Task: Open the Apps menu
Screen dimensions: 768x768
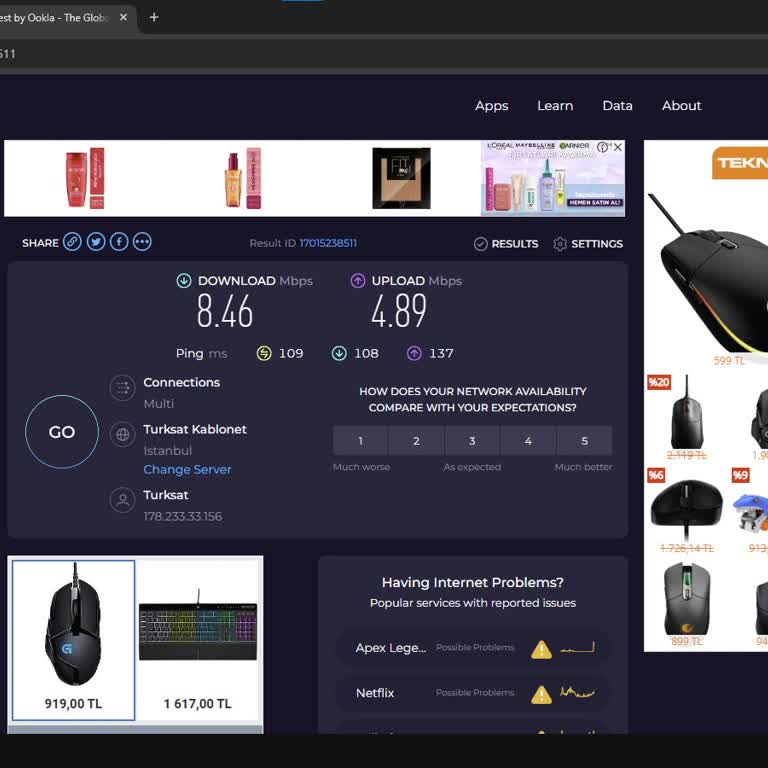Action: point(491,106)
